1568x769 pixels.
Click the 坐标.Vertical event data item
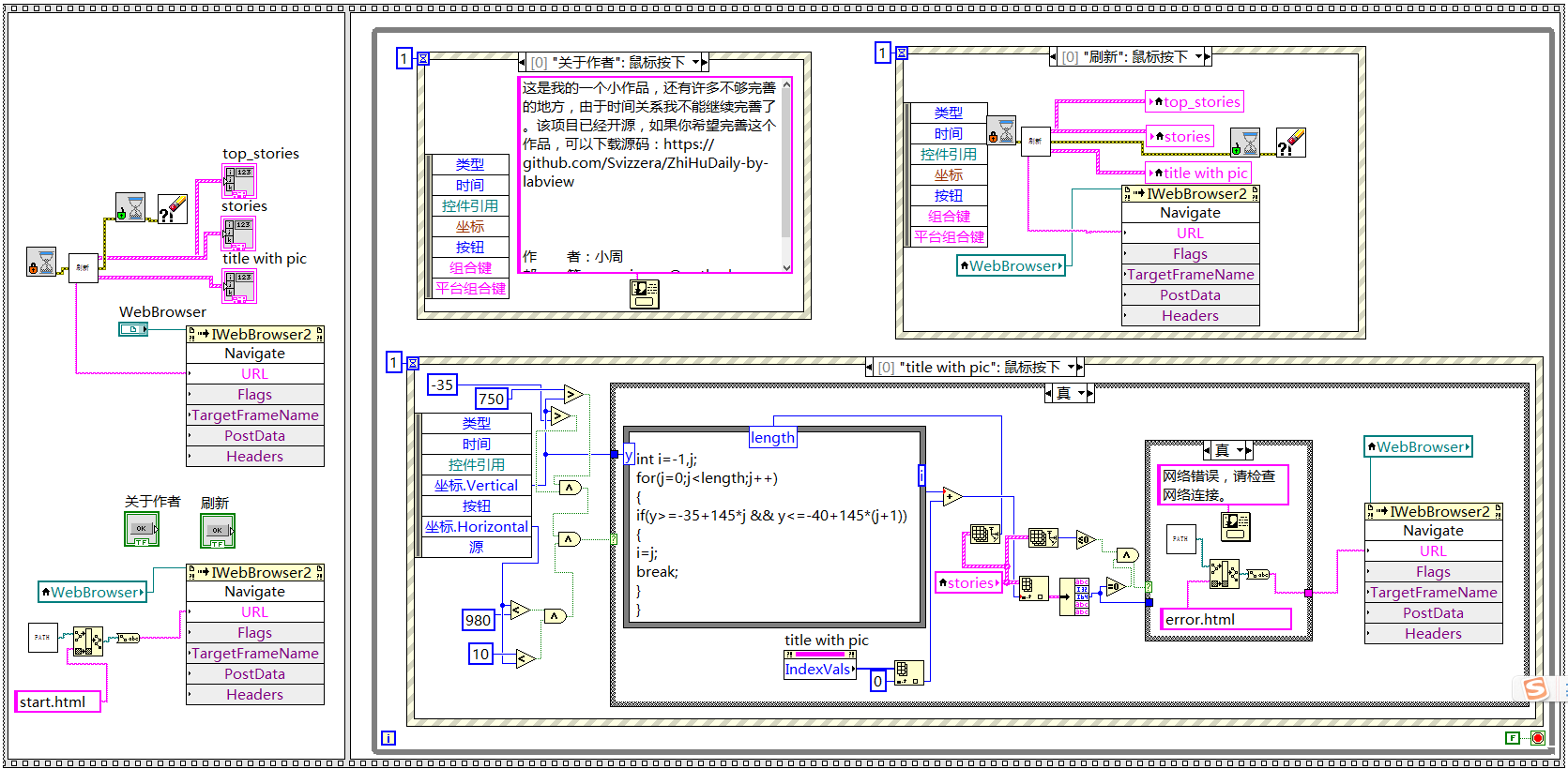tap(476, 485)
